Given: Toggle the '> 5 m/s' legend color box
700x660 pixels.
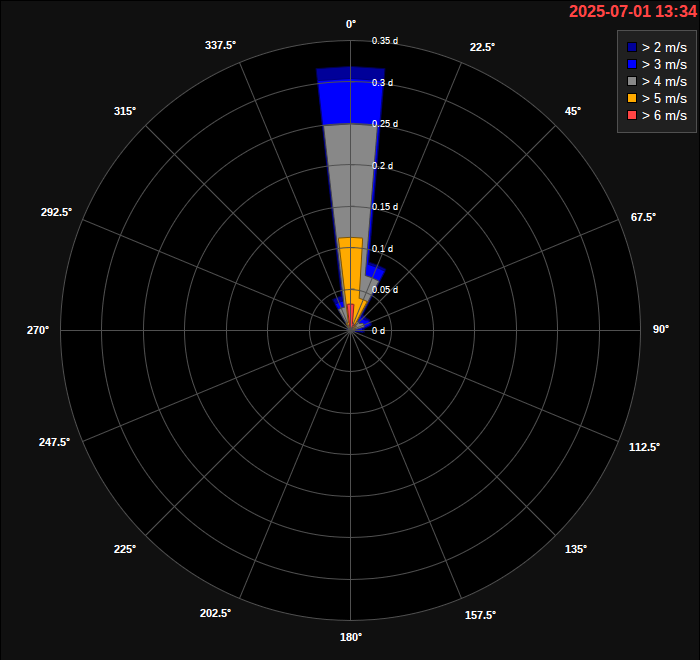Looking at the screenshot, I should (632, 98).
